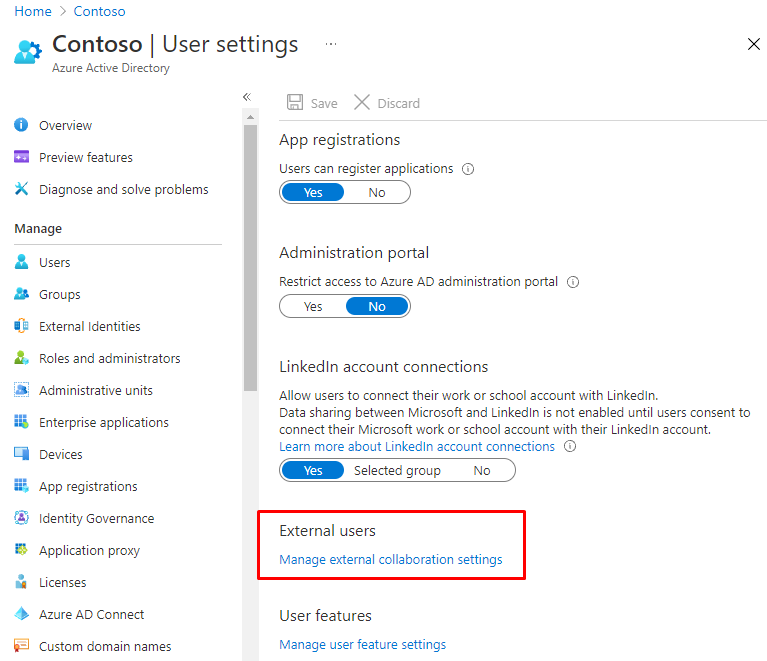The width and height of the screenshot is (767, 661).
Task: Click the External Identities icon
Action: click(21, 326)
